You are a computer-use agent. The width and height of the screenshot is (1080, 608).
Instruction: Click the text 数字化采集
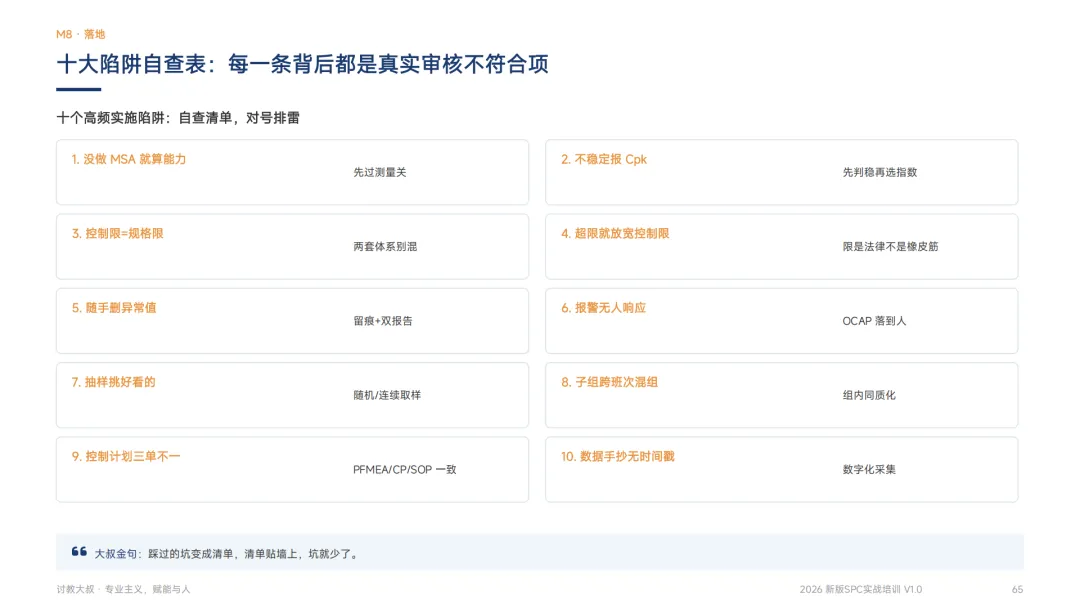[x=869, y=470]
